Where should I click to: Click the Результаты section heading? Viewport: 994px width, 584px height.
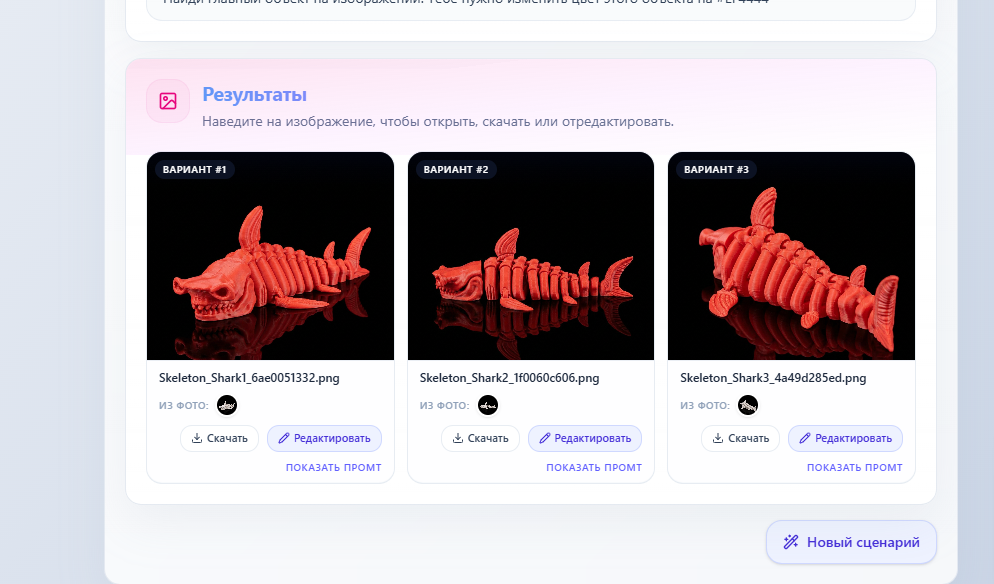(254, 95)
